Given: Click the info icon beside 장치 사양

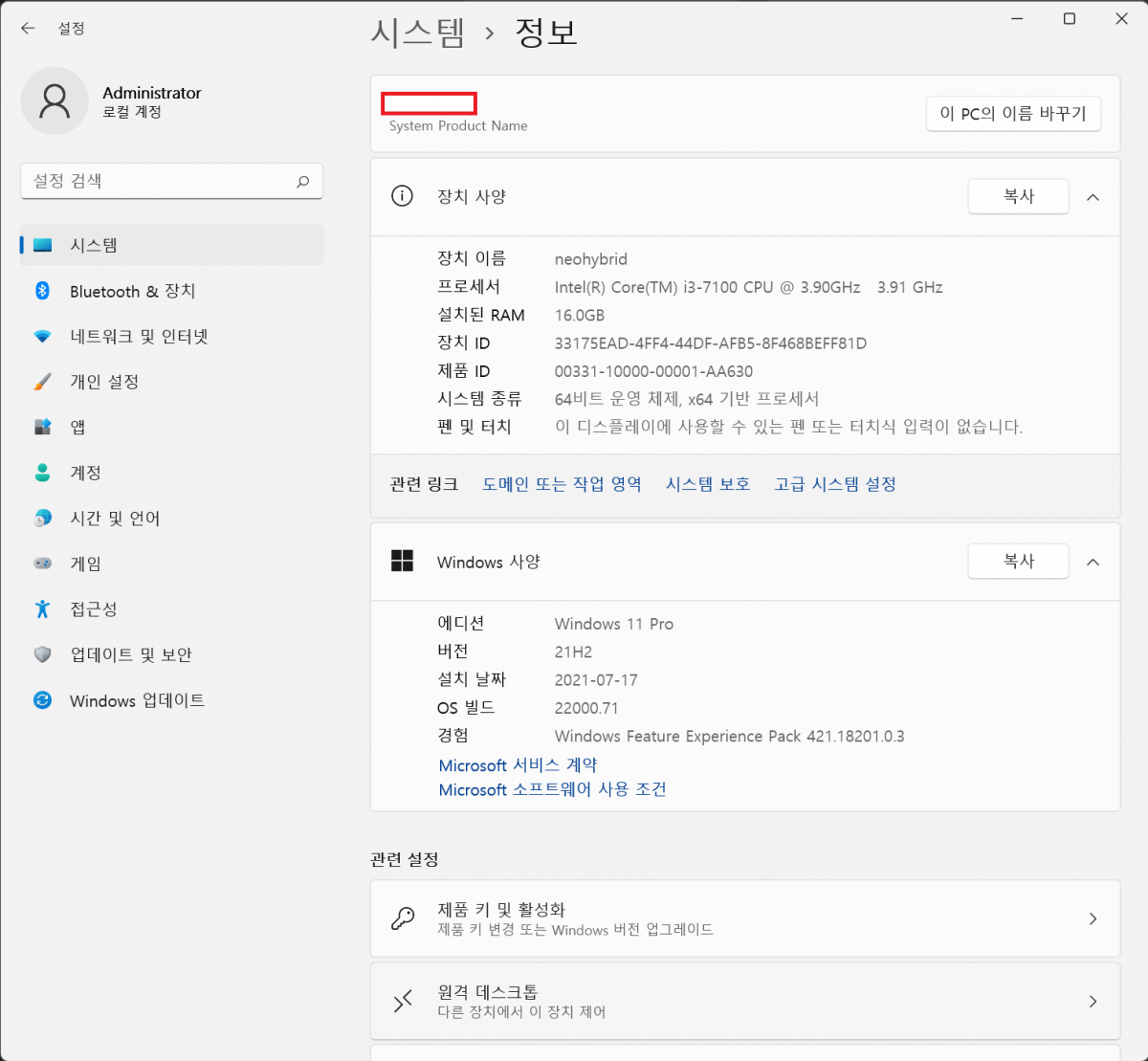Looking at the screenshot, I should [x=402, y=196].
